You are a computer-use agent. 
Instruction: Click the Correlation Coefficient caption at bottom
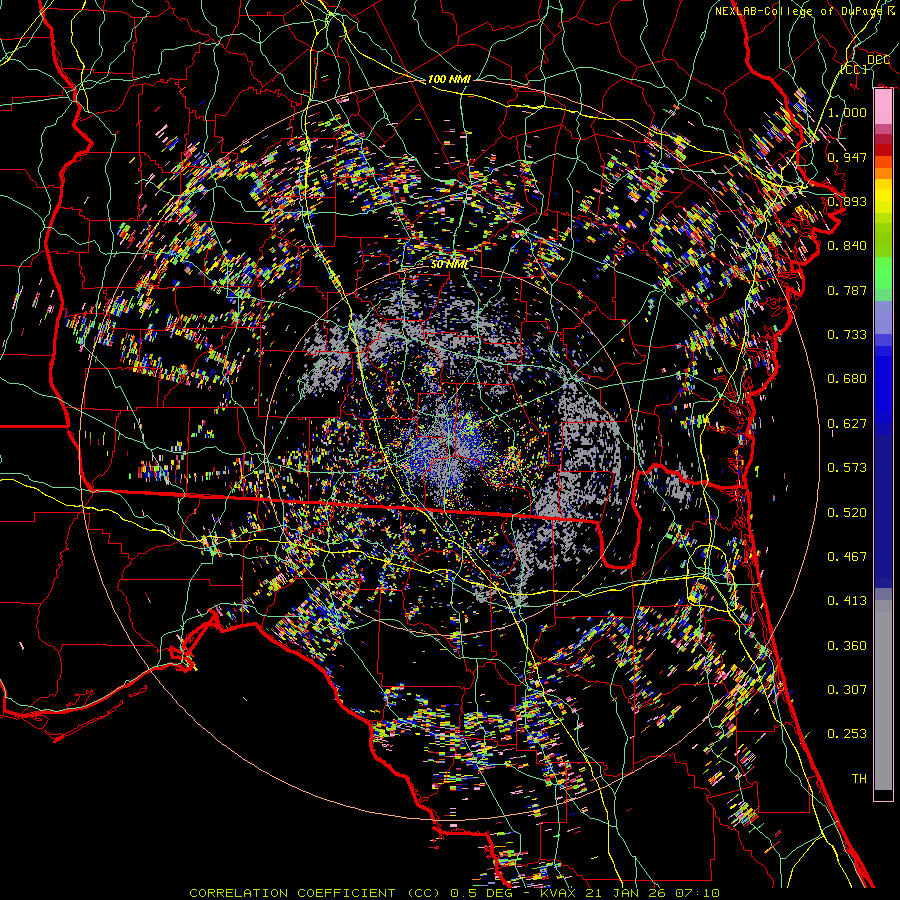click(454, 893)
